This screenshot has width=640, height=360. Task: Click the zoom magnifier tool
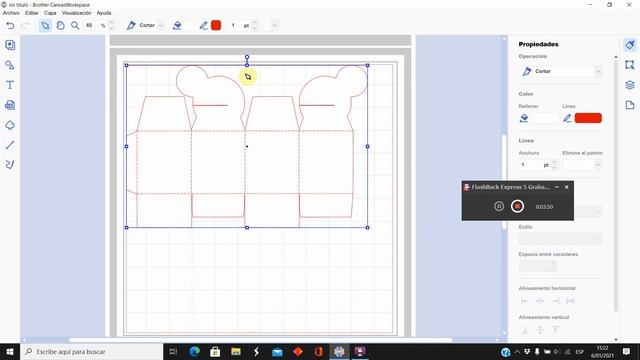coord(75,25)
